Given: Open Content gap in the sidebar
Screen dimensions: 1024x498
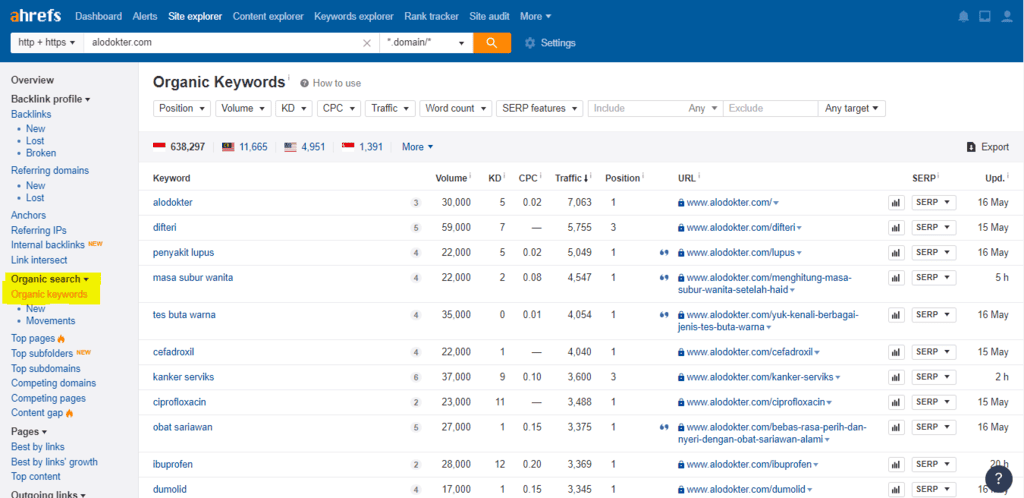Looking at the screenshot, I should pyautogui.click(x=37, y=413).
